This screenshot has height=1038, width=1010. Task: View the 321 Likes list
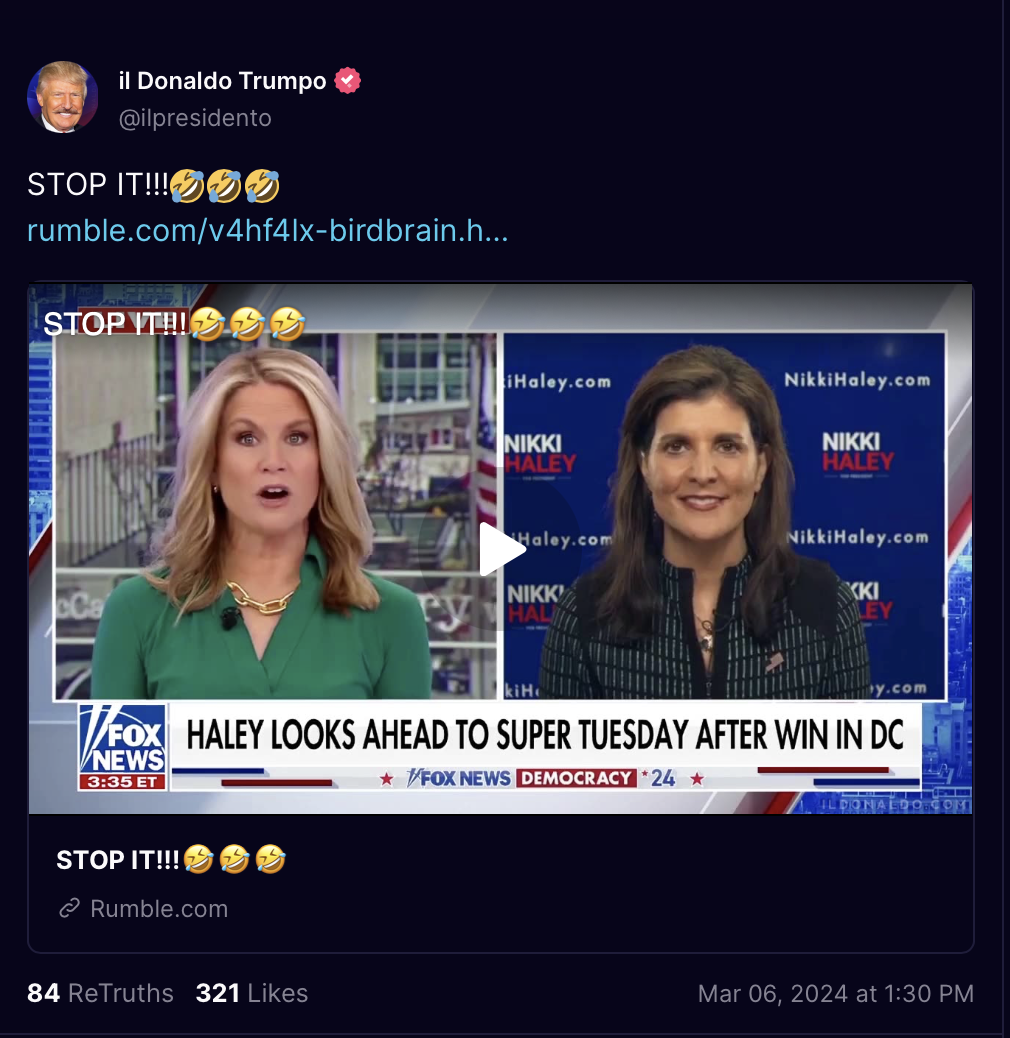[252, 993]
